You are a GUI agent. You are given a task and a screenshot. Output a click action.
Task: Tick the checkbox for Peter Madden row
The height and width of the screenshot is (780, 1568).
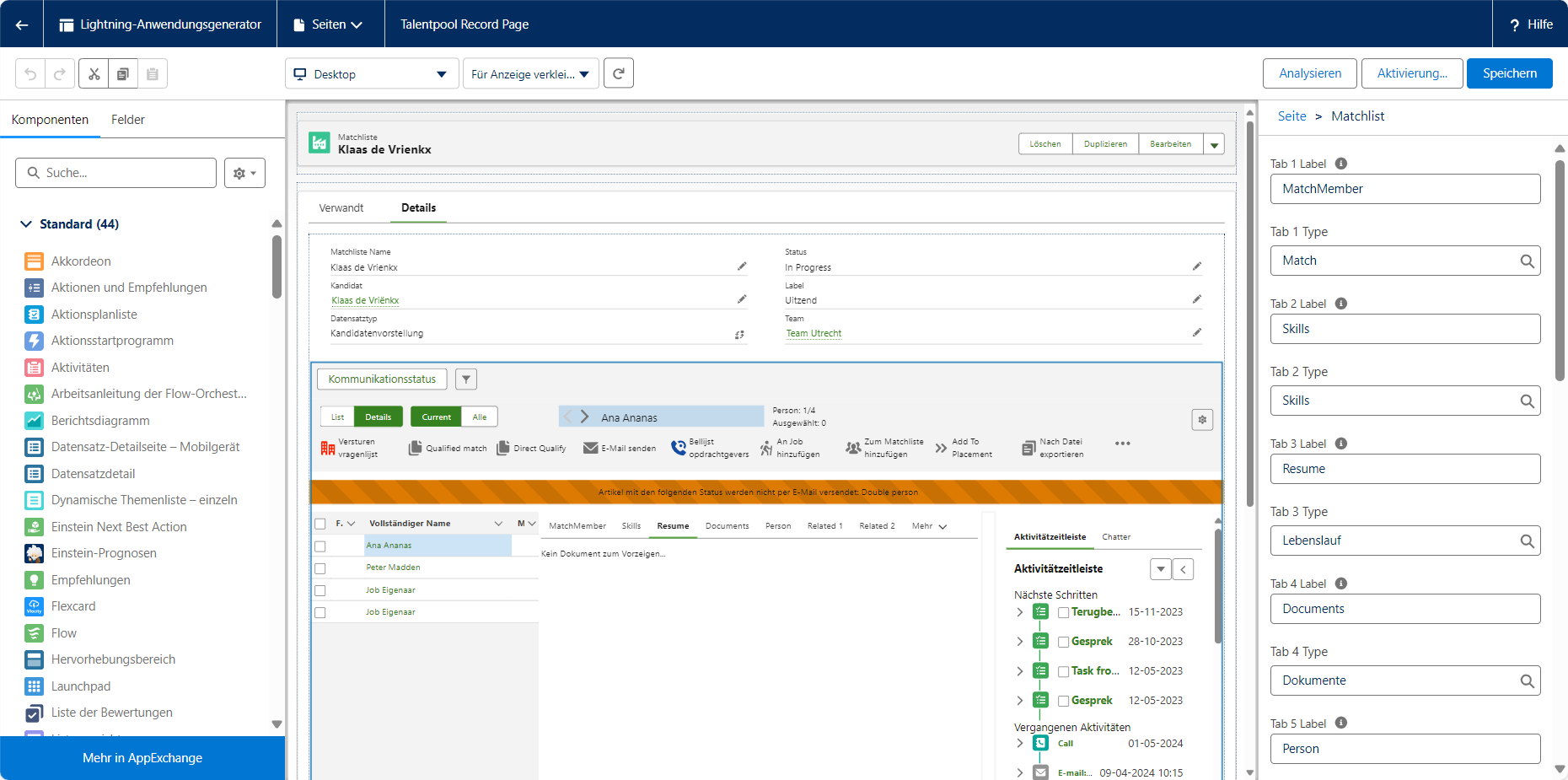320,568
